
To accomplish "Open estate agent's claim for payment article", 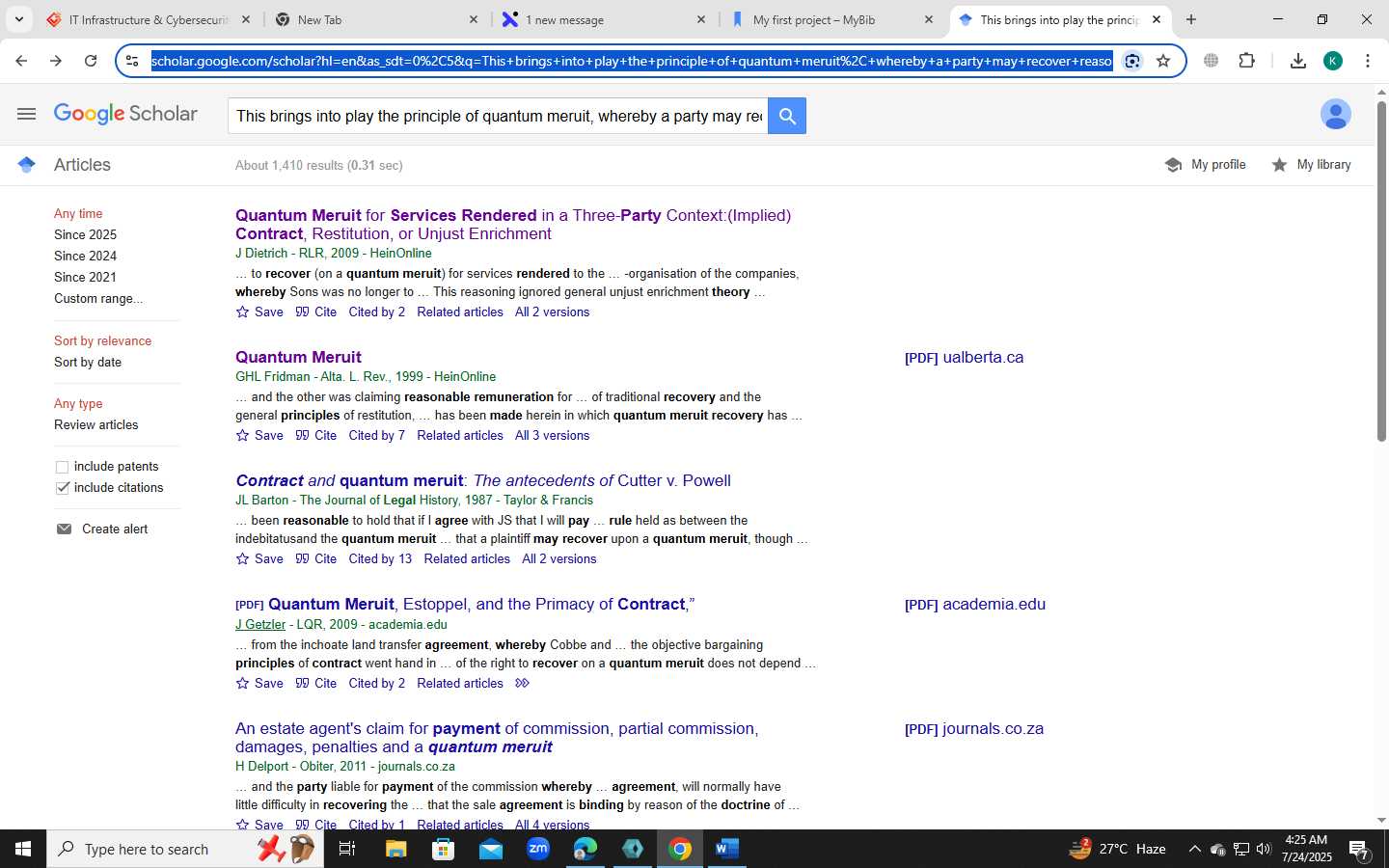I will pyautogui.click(x=497, y=737).
